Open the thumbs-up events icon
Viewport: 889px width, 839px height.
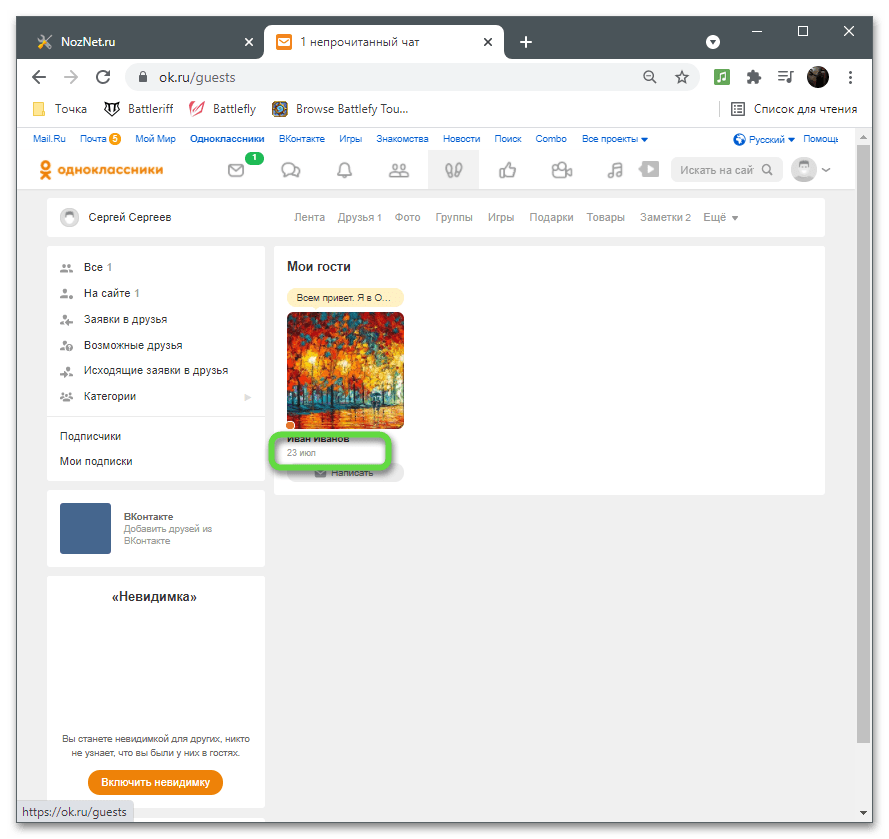(508, 170)
